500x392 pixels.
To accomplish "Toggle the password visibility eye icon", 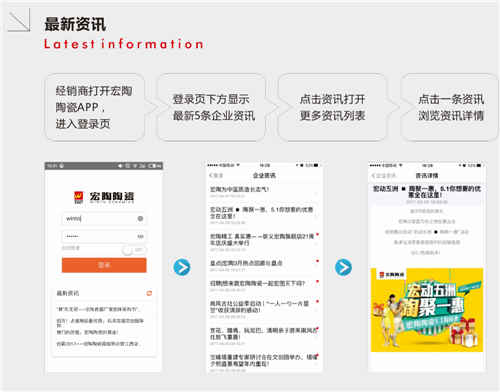I will pyautogui.click(x=140, y=236).
